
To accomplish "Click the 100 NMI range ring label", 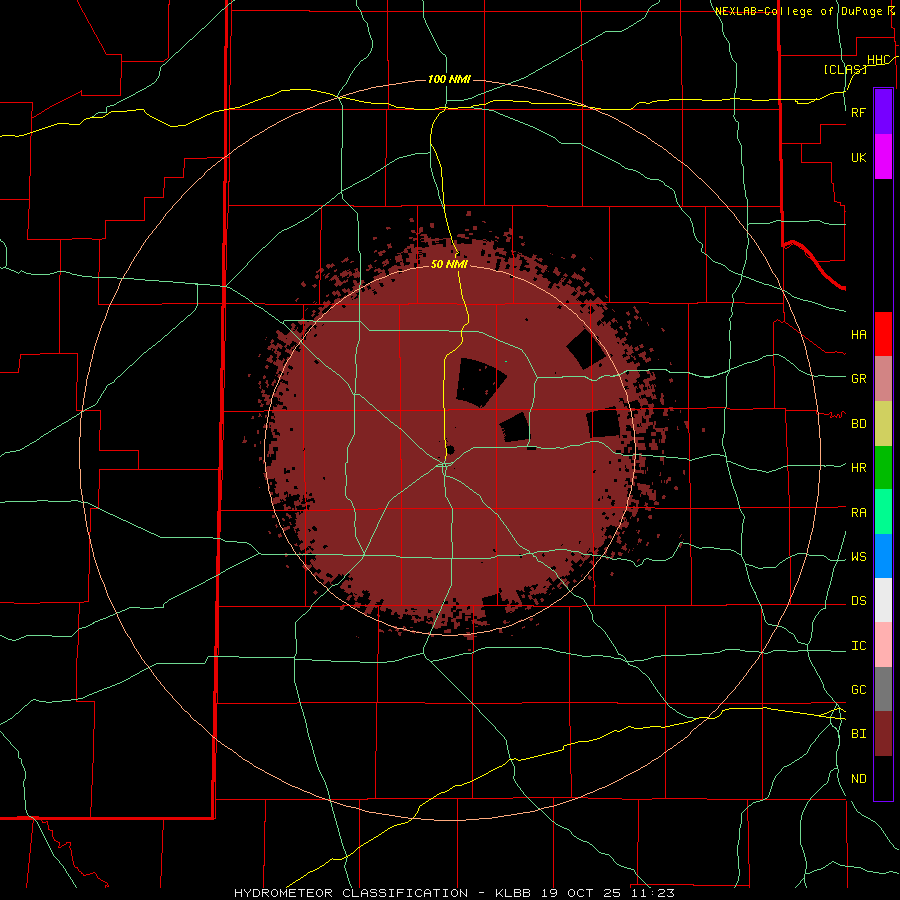I will click(449, 79).
